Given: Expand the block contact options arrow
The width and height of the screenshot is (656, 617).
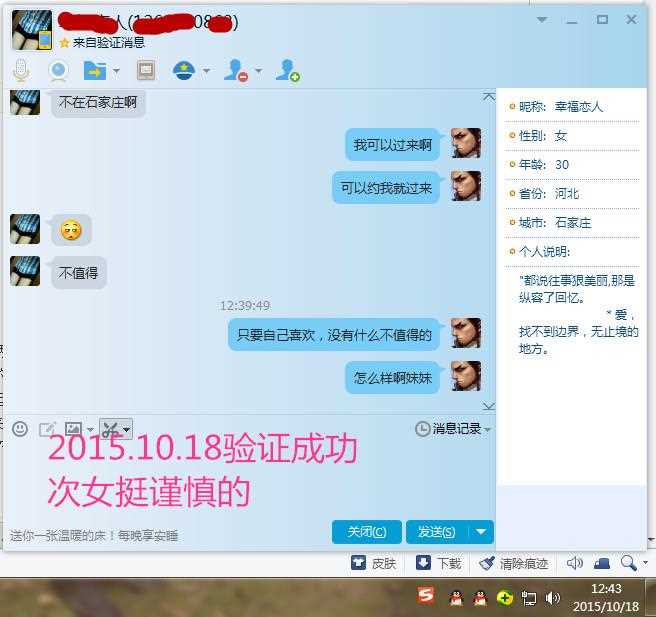Looking at the screenshot, I should (259, 71).
